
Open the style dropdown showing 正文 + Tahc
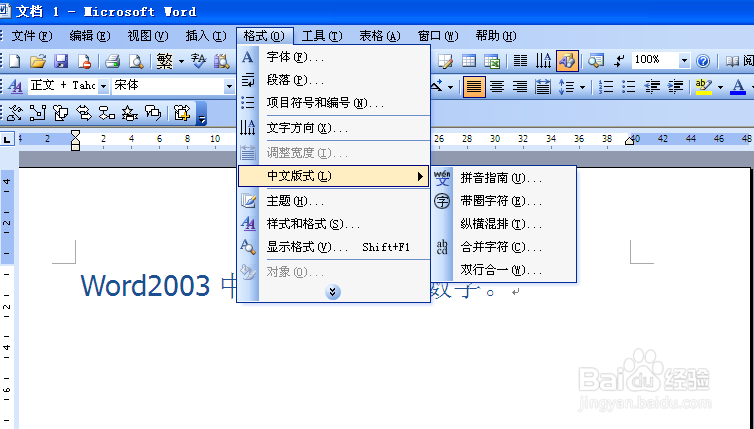pos(103,87)
